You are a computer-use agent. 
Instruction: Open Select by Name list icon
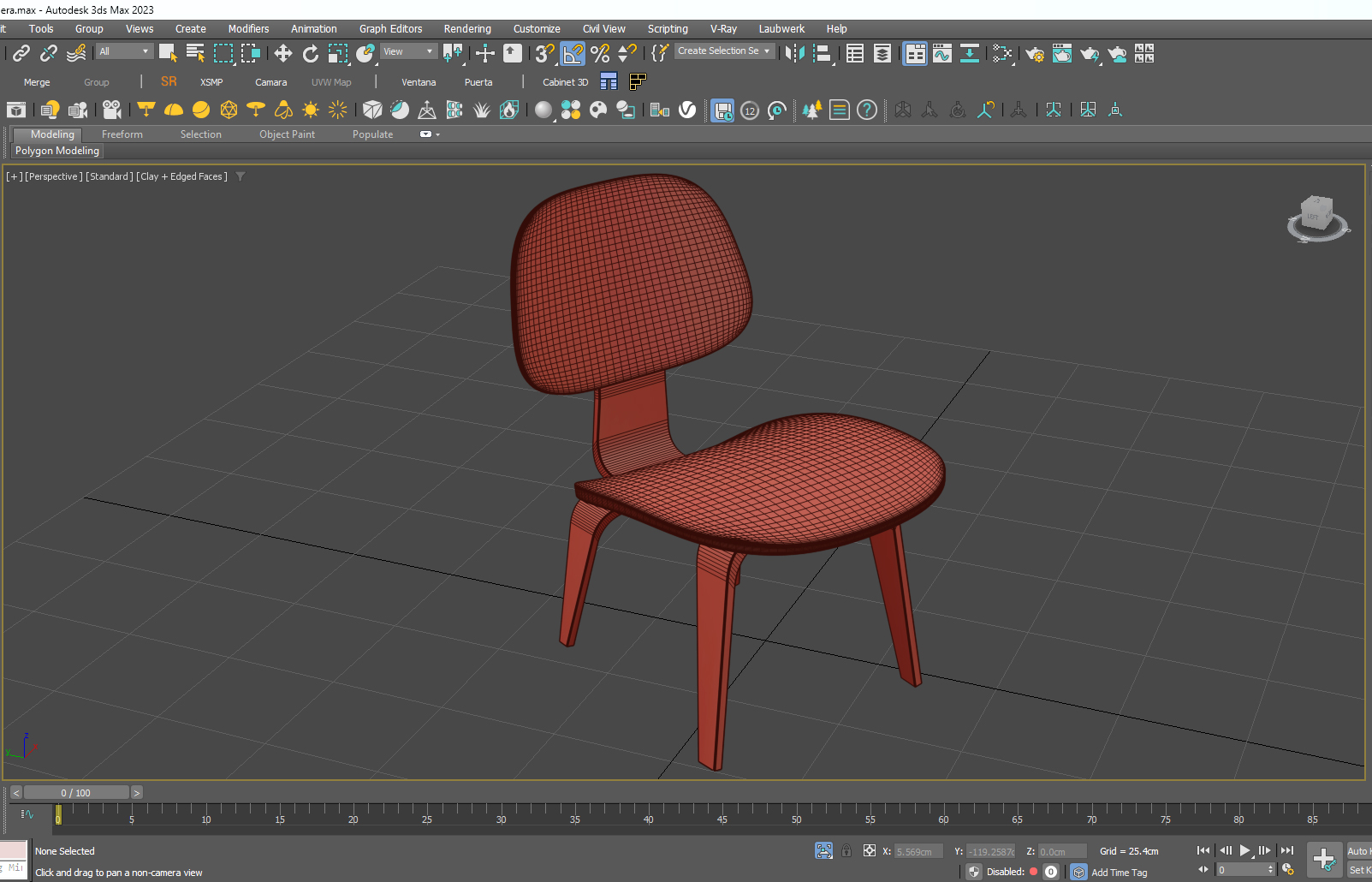click(x=196, y=53)
